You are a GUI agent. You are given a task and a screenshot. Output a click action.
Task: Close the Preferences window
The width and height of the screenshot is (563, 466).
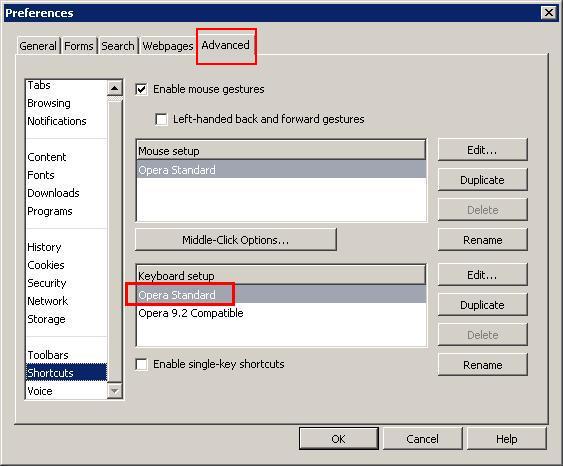(x=549, y=13)
